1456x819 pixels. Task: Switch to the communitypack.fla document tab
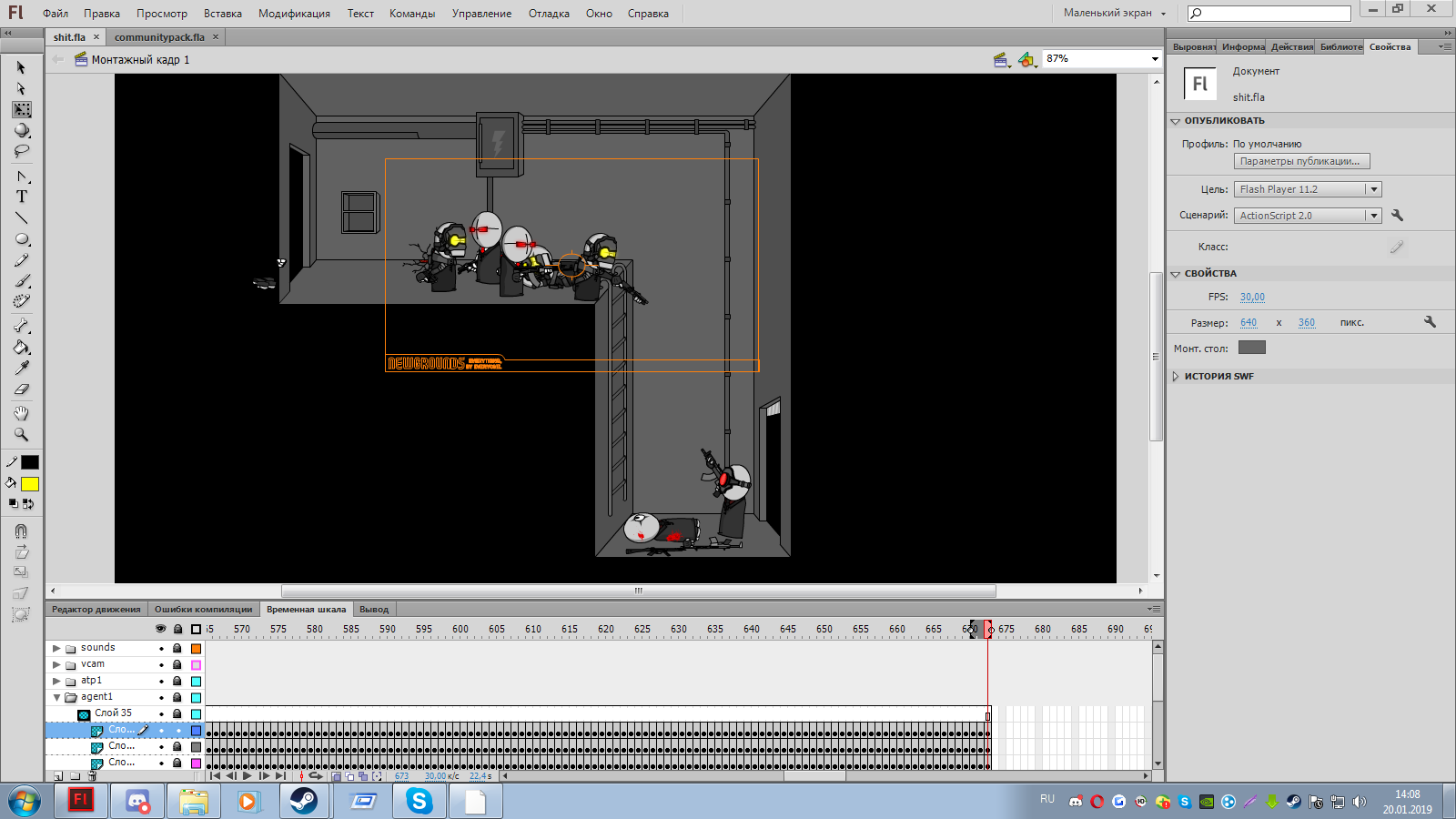159,37
